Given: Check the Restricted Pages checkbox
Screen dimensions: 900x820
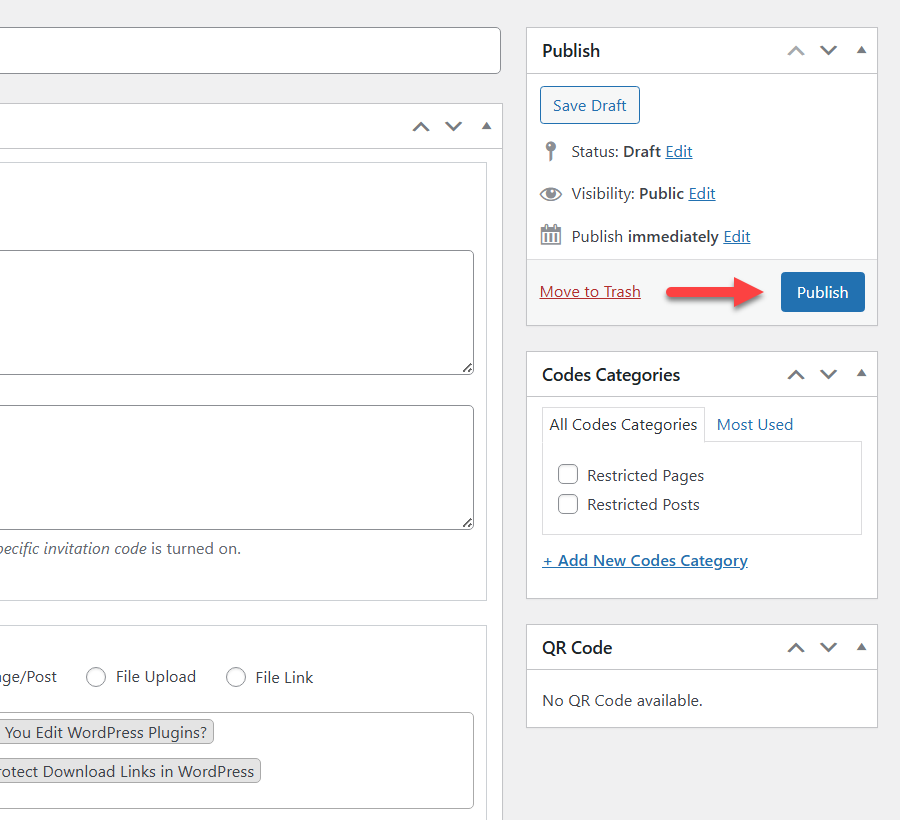Looking at the screenshot, I should coord(568,475).
